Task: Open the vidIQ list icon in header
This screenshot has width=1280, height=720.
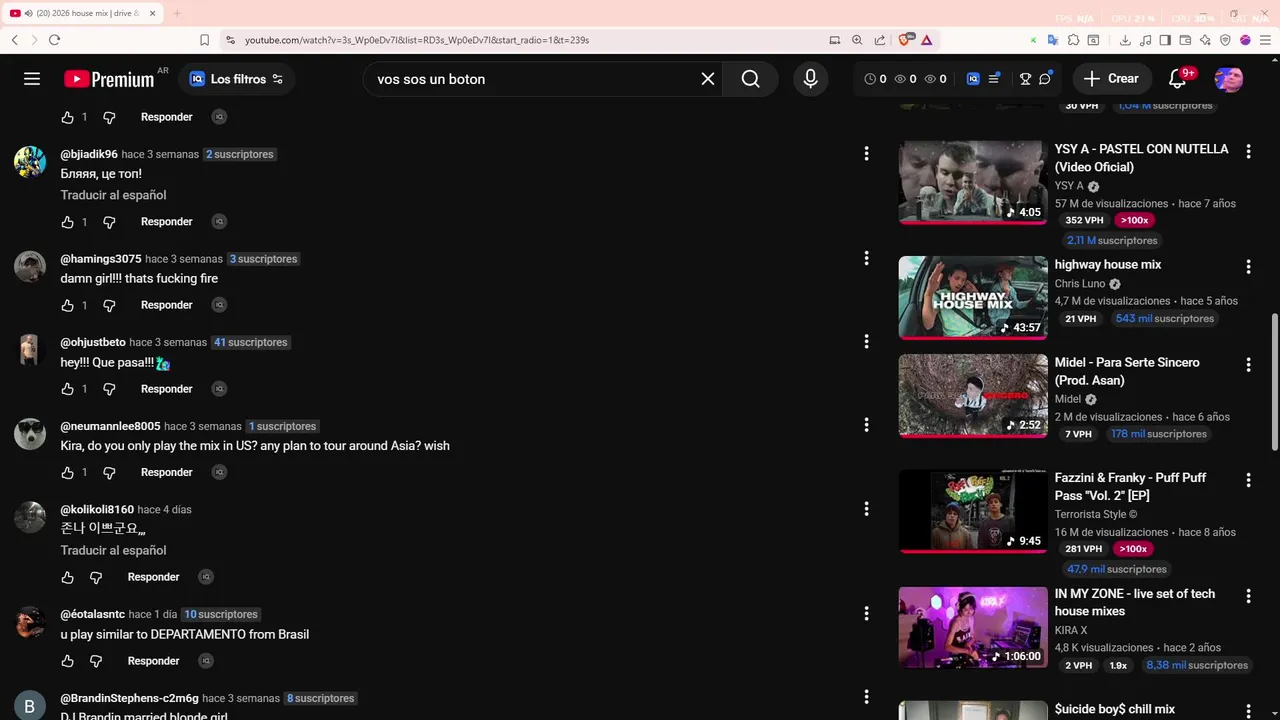Action: click(x=994, y=79)
